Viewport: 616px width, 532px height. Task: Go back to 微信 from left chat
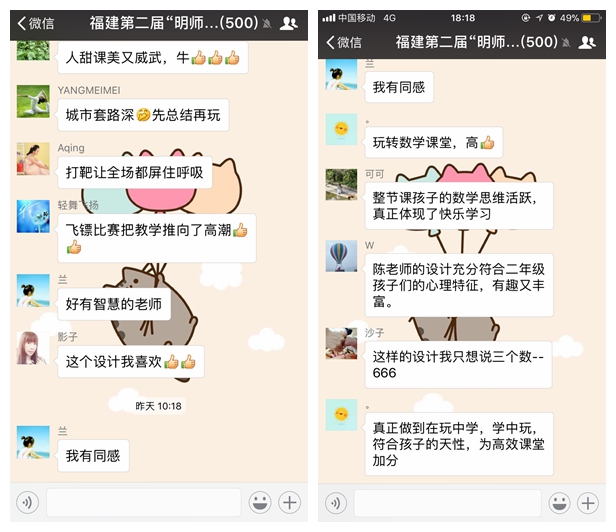(36, 23)
